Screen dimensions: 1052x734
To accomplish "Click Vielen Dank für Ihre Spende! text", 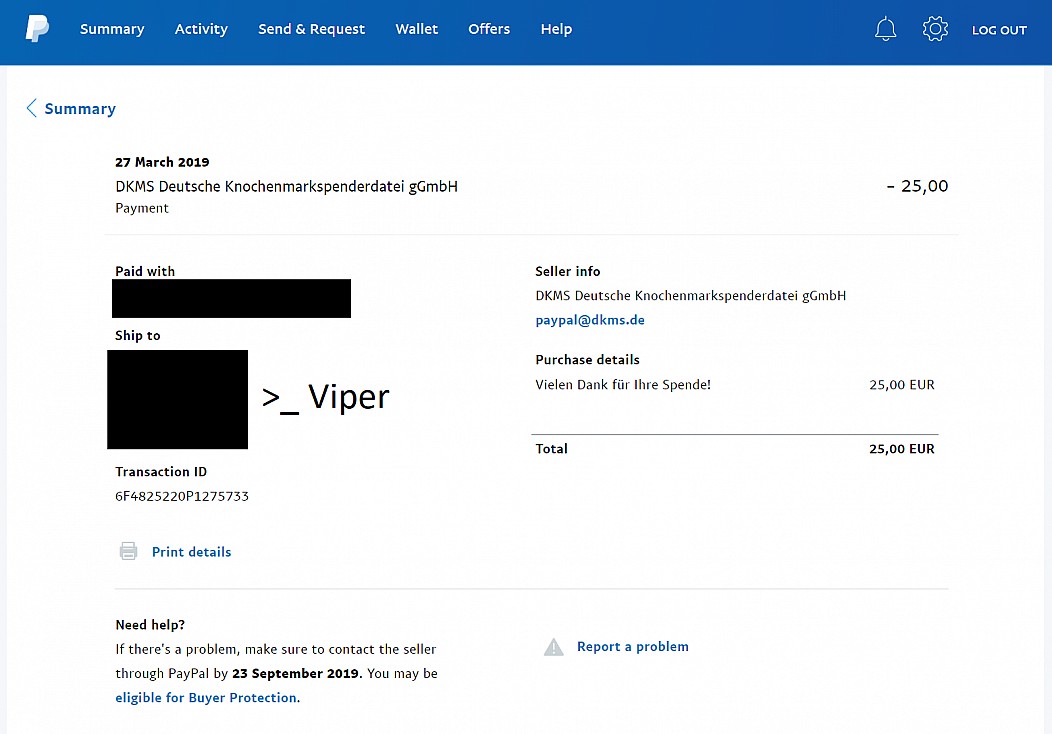I will click(623, 384).
